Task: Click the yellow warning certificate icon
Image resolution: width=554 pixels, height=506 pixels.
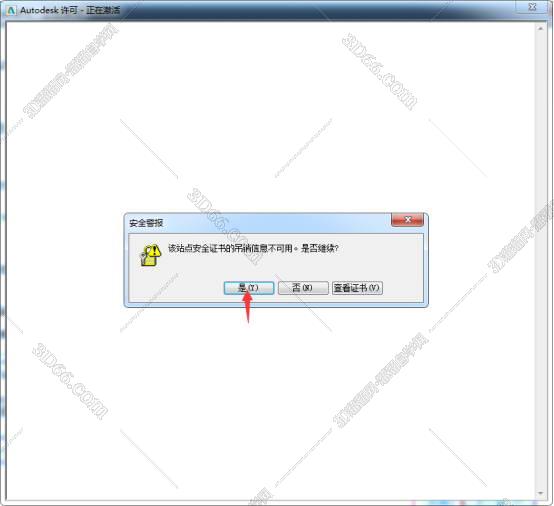Action: click(151, 254)
